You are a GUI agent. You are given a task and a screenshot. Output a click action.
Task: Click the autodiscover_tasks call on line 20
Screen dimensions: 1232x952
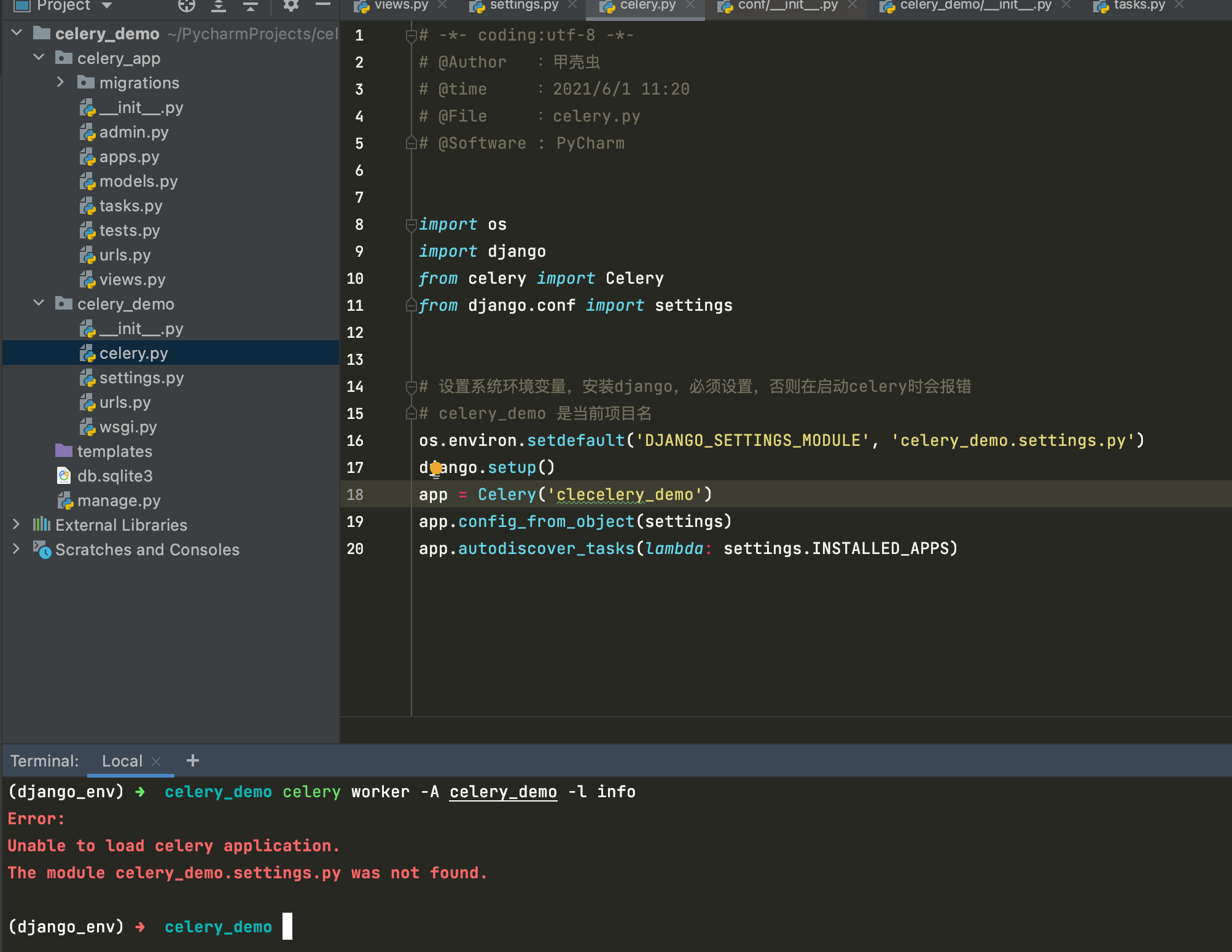click(x=546, y=548)
